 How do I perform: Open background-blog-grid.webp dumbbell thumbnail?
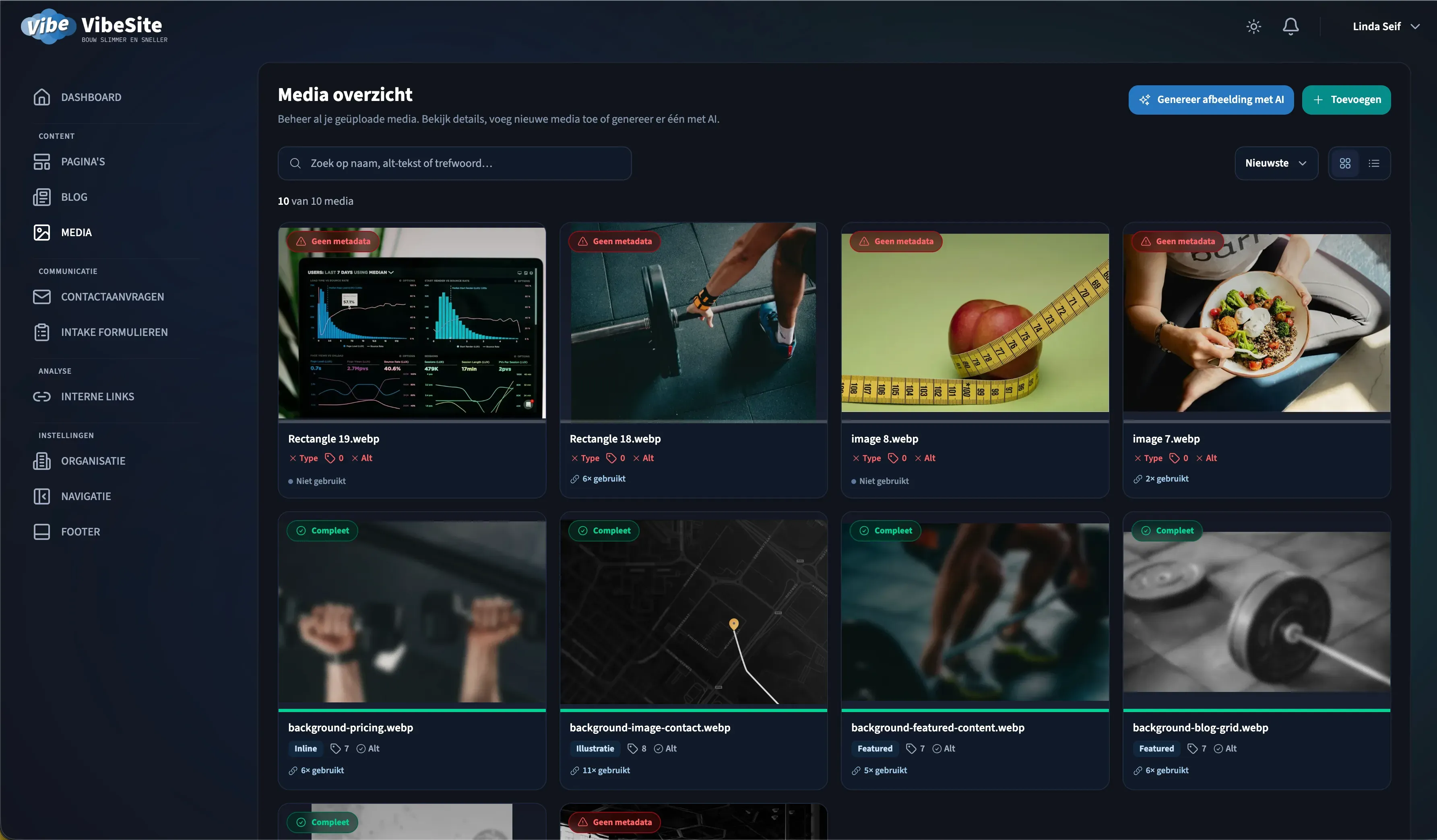(x=1256, y=611)
